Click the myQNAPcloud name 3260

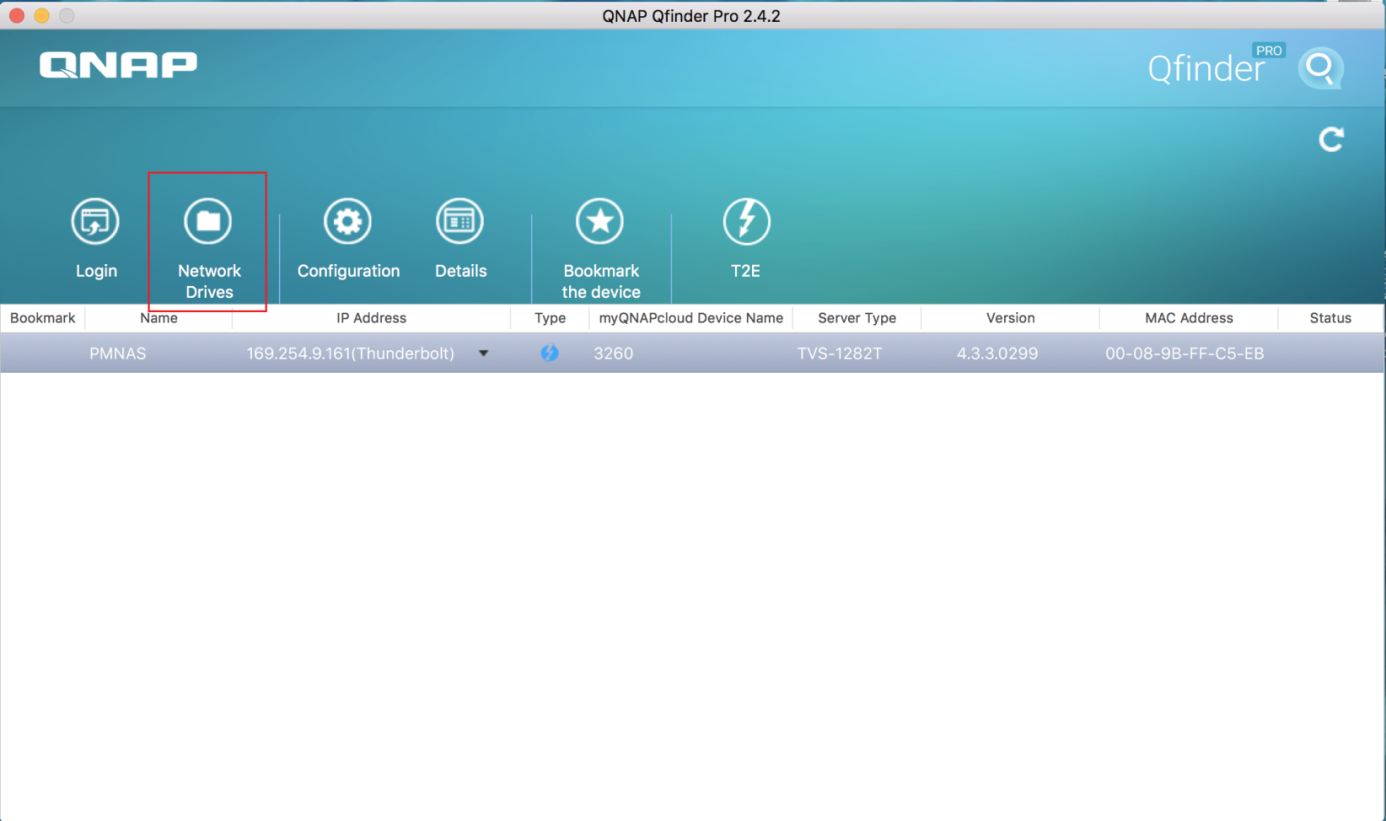(613, 353)
